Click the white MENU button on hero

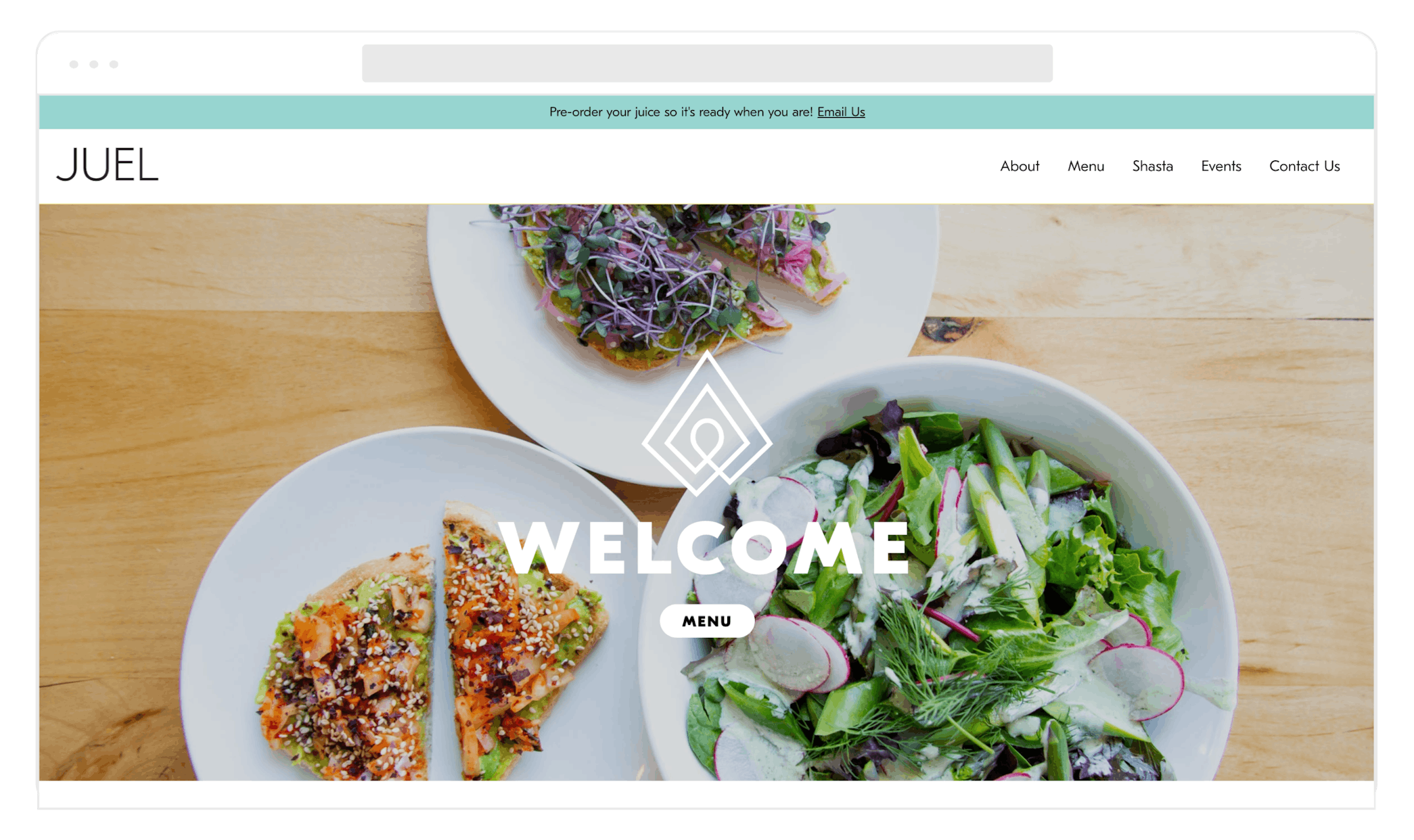(x=707, y=621)
